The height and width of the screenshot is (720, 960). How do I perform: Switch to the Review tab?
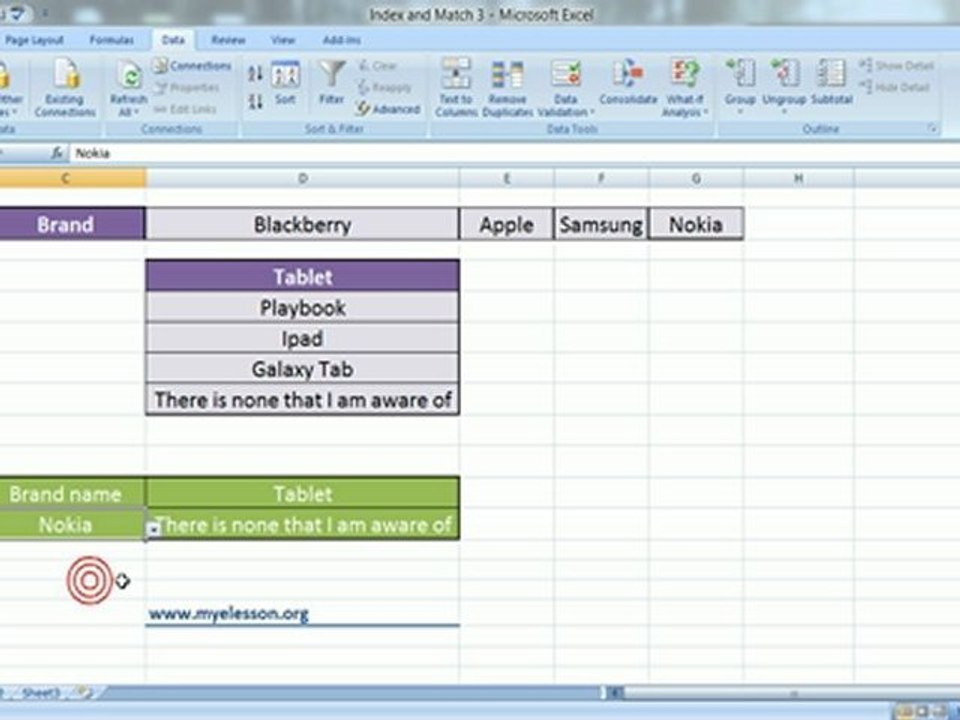click(x=228, y=40)
